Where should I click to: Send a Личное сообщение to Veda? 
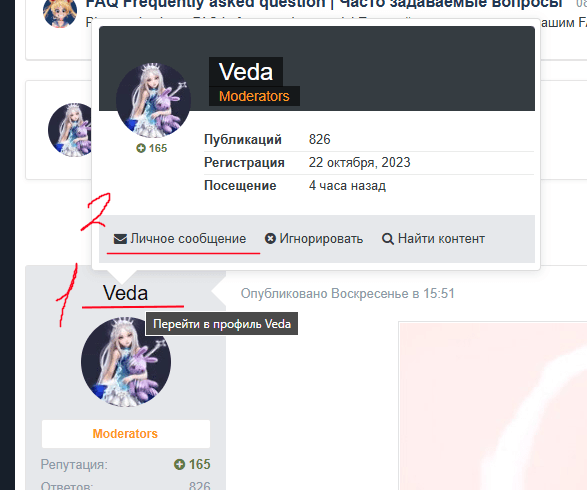180,239
